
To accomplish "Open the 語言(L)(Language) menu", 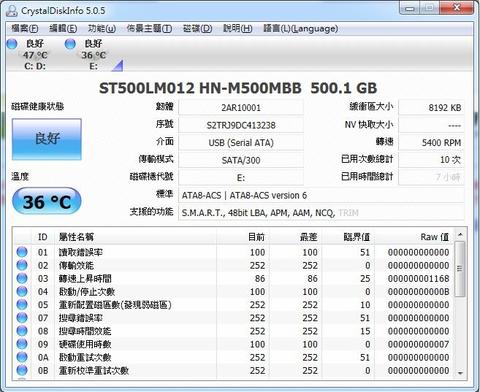I will coord(301,29).
